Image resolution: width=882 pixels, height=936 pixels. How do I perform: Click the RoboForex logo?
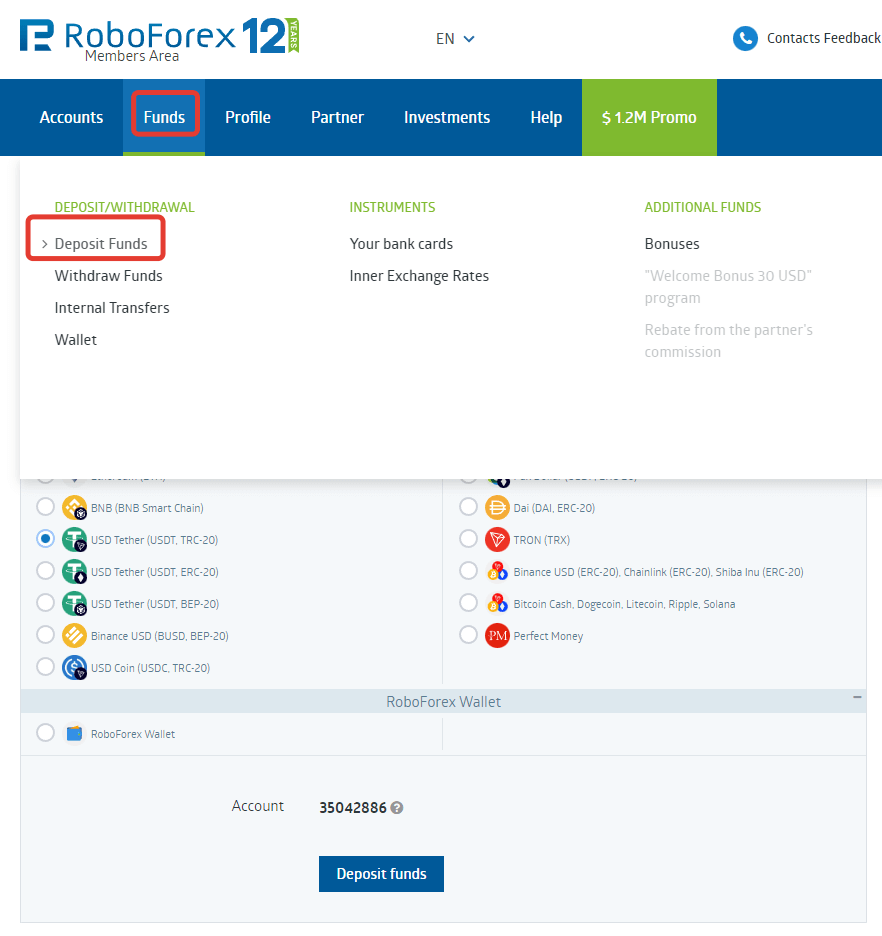coord(159,38)
